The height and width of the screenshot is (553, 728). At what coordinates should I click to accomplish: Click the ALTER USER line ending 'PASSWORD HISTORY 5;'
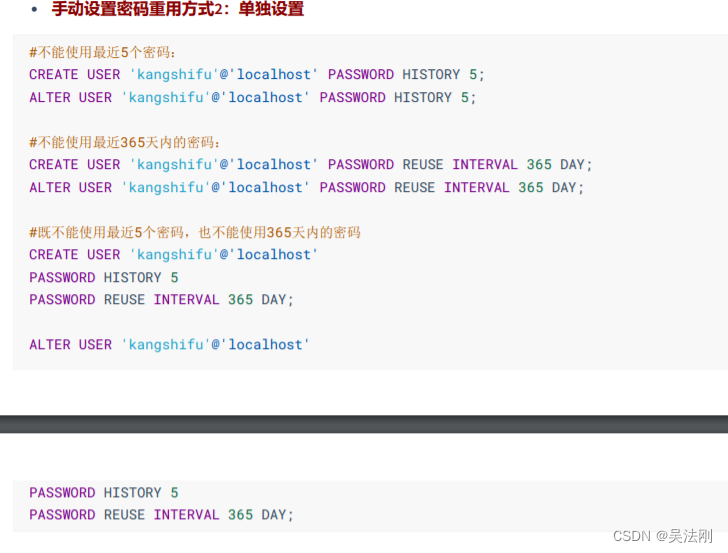(x=253, y=98)
